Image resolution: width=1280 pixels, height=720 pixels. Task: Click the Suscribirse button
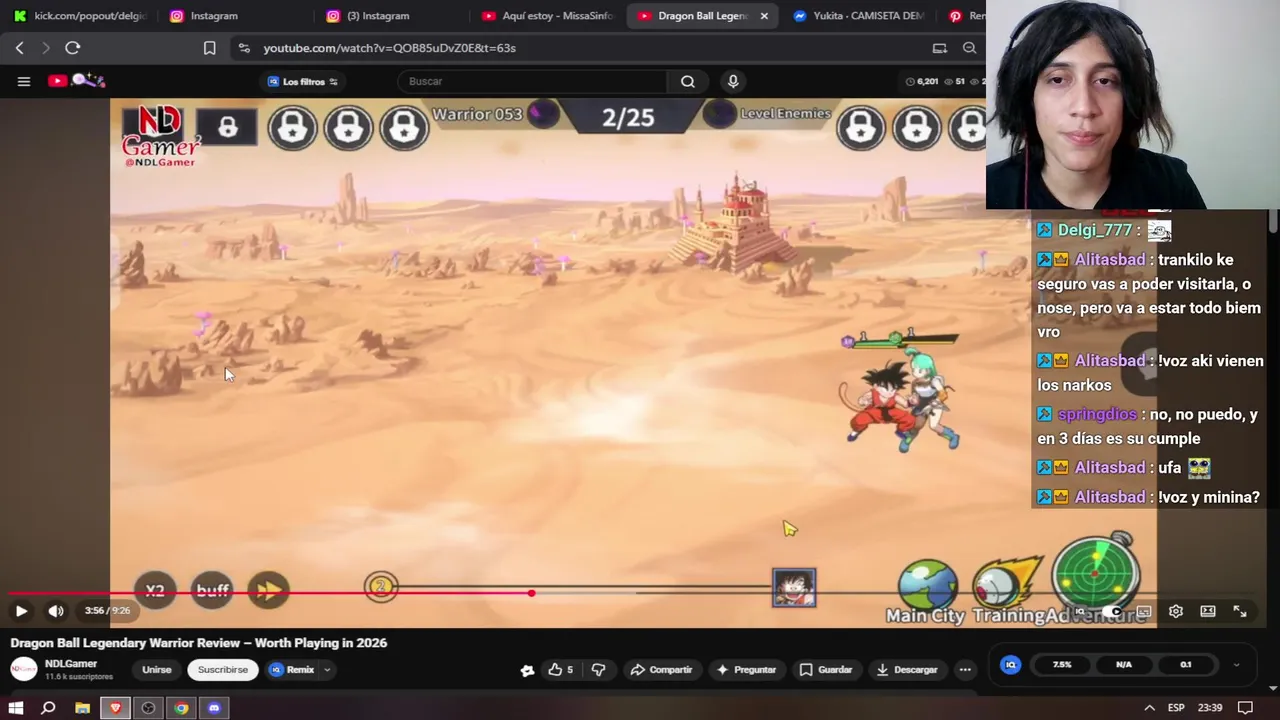pos(222,670)
